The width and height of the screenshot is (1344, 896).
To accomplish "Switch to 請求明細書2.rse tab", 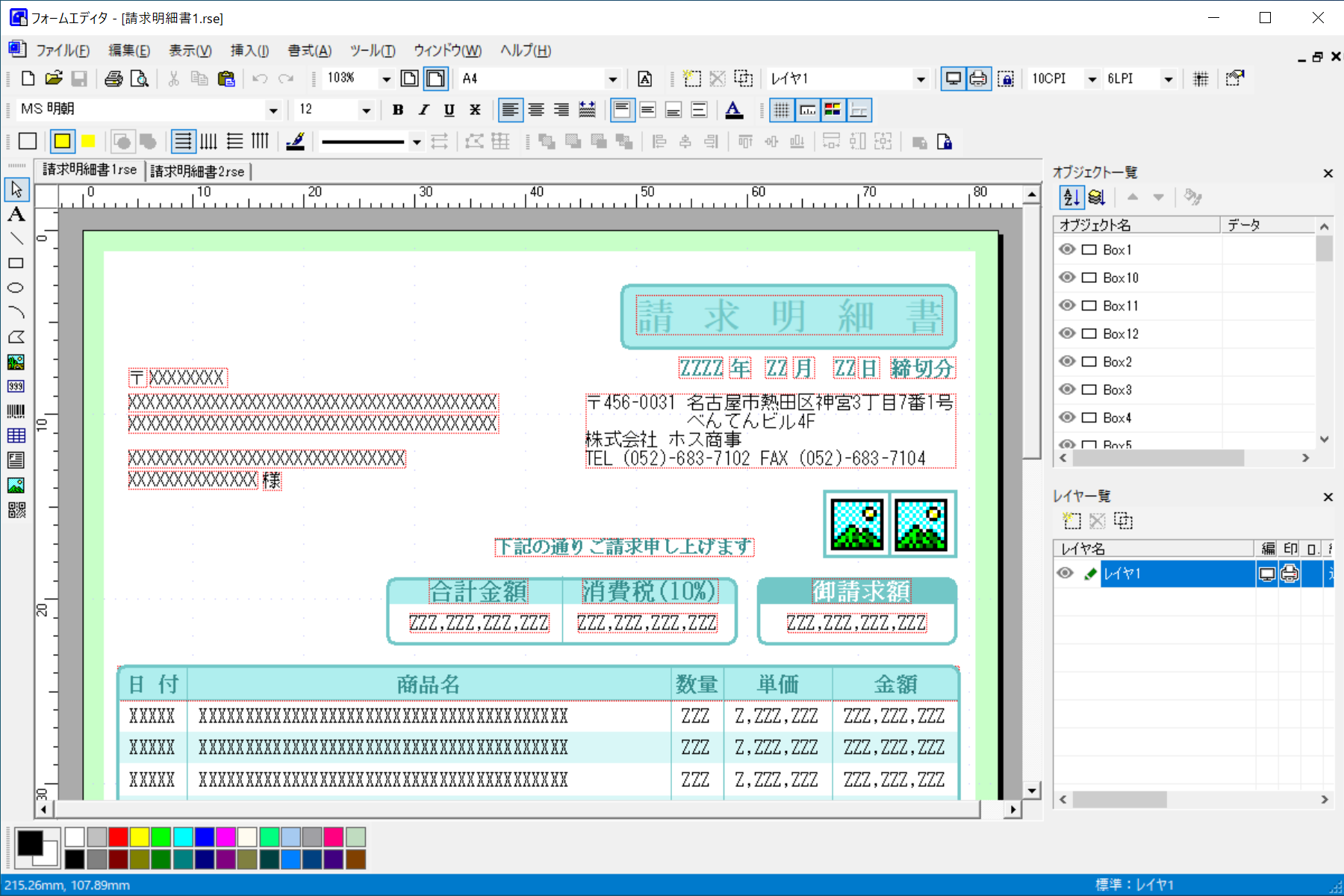I will [198, 171].
